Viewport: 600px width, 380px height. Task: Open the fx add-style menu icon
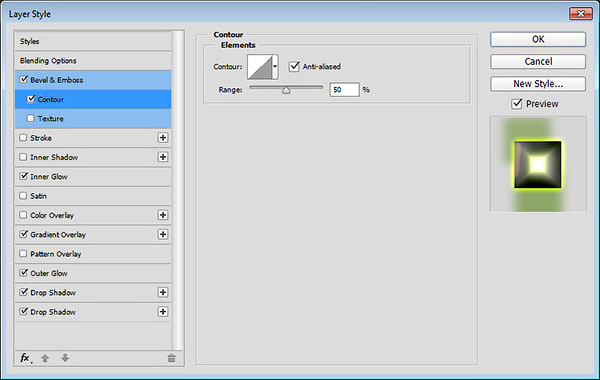(x=26, y=358)
